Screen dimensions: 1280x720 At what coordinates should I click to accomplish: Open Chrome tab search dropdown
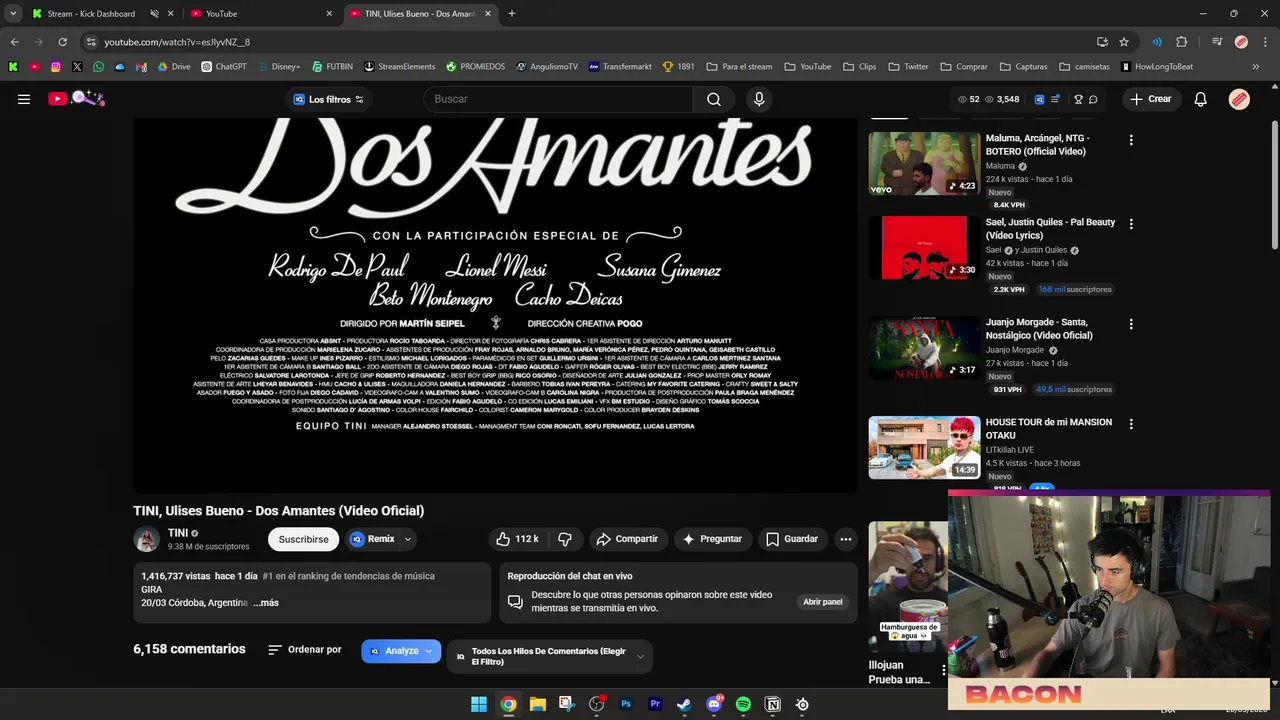13,14
